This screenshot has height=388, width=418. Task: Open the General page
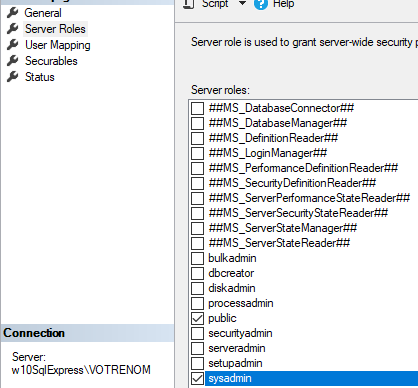click(43, 13)
